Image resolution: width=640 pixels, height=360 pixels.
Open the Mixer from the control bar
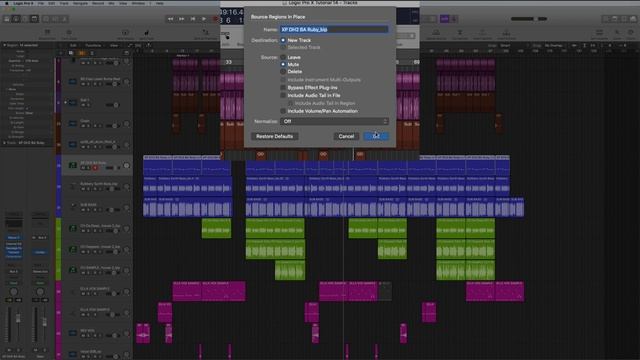coord(56,19)
